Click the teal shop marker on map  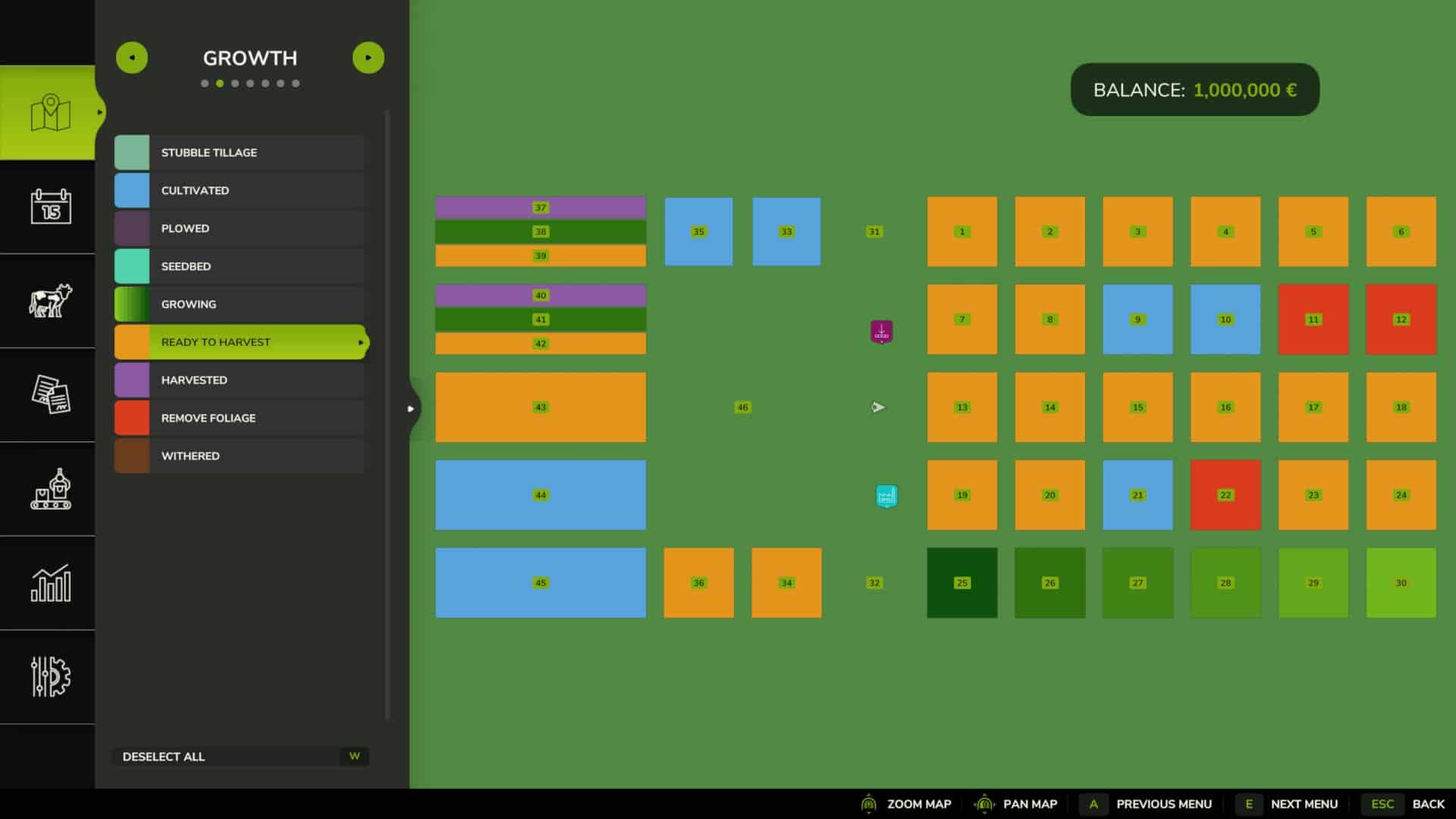(x=886, y=496)
